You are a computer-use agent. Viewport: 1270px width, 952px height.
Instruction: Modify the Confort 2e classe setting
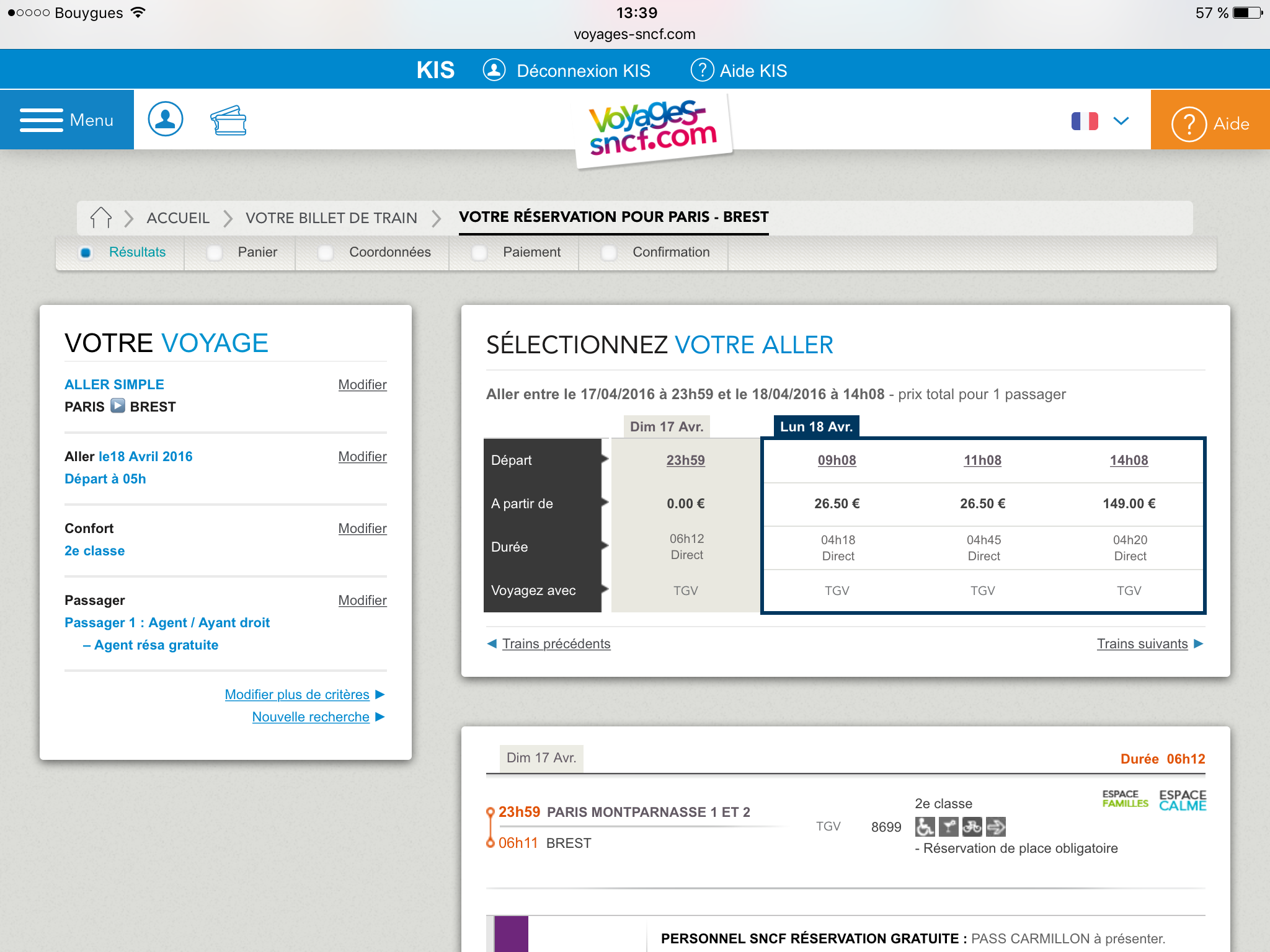[362, 529]
